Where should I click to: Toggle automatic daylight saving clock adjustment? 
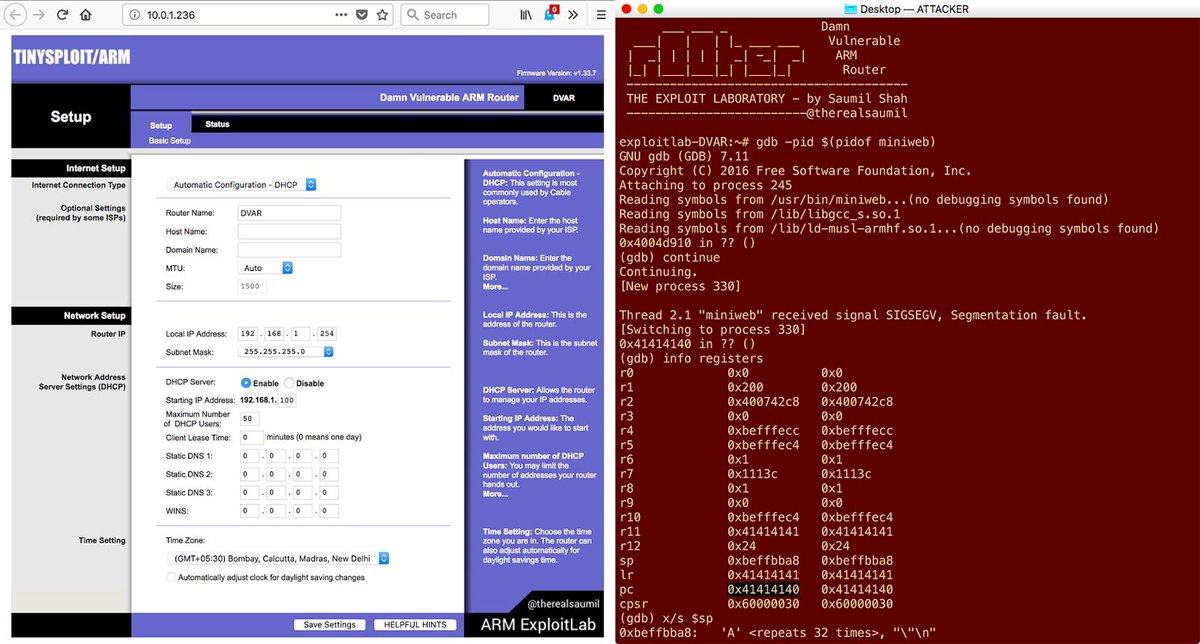point(171,577)
